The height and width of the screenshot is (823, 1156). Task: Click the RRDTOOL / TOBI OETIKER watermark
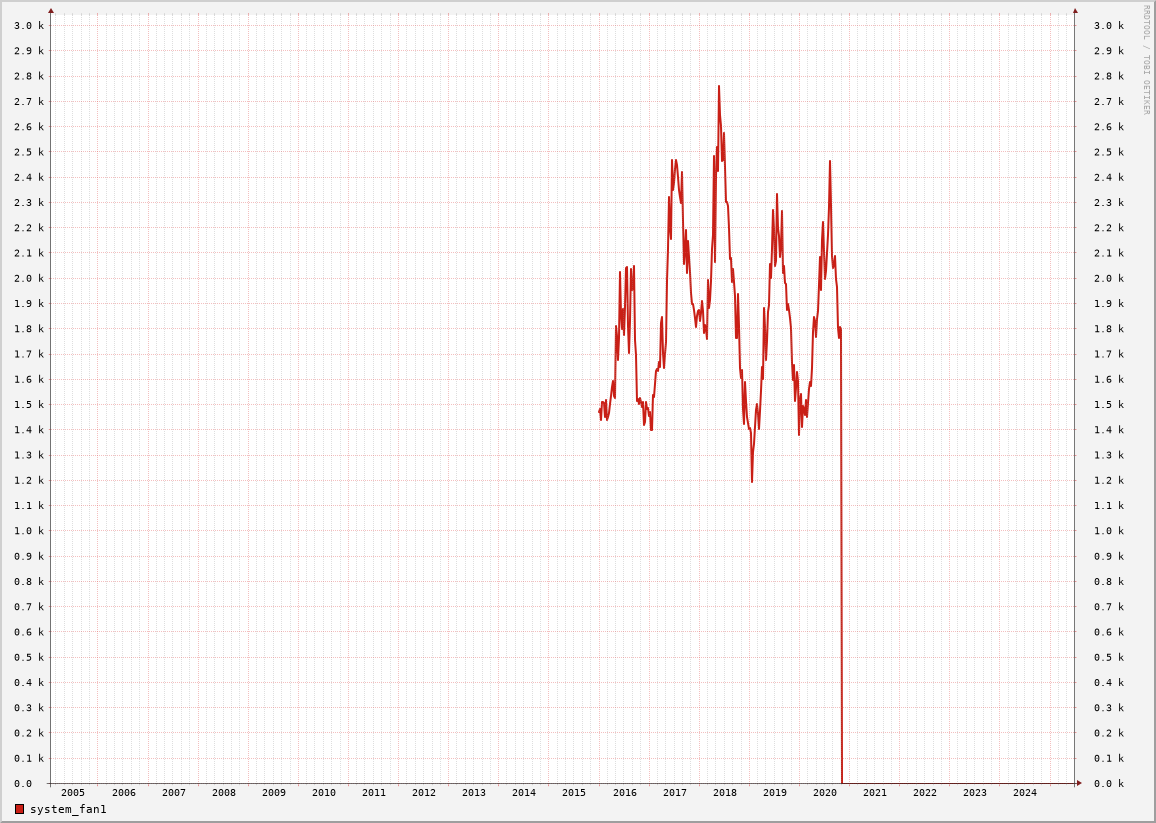1147,60
